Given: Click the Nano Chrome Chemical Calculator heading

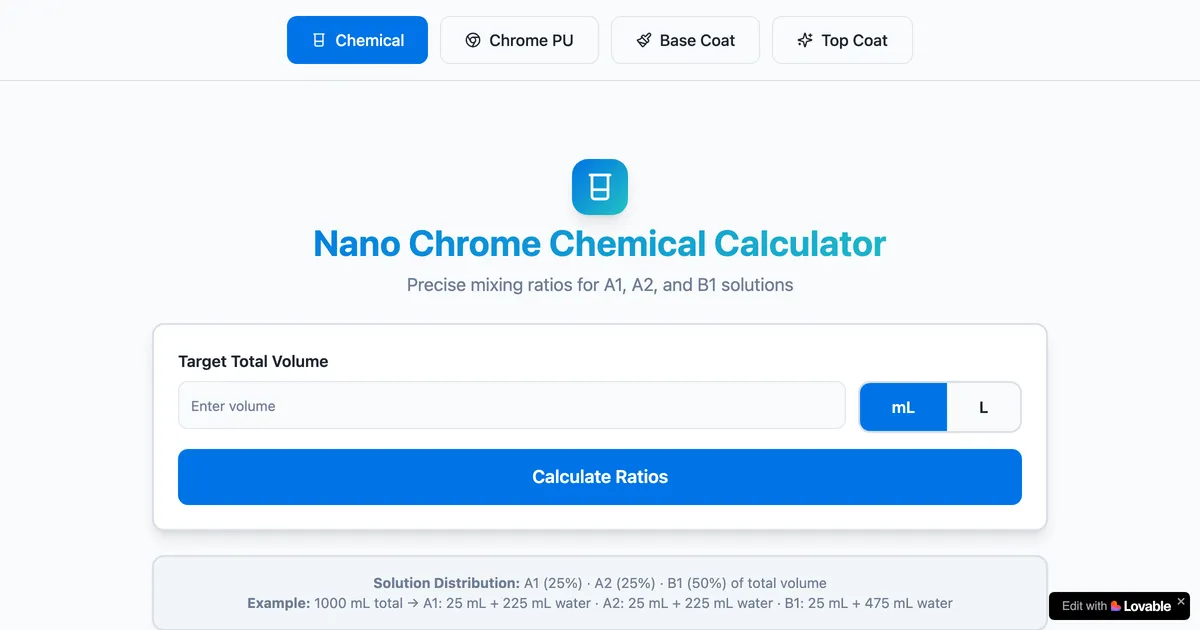Looking at the screenshot, I should coord(600,243).
